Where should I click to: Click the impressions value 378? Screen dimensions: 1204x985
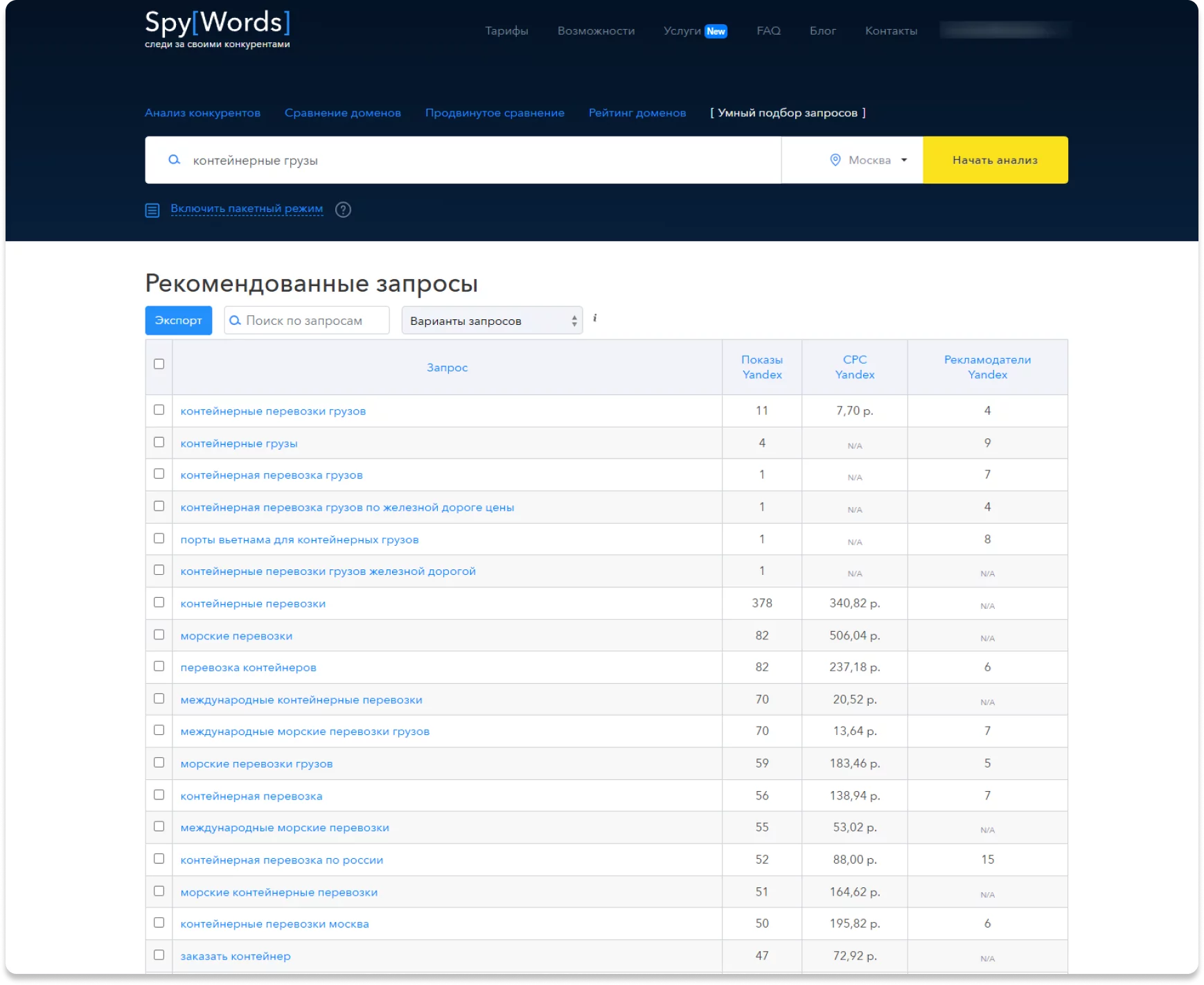762,603
